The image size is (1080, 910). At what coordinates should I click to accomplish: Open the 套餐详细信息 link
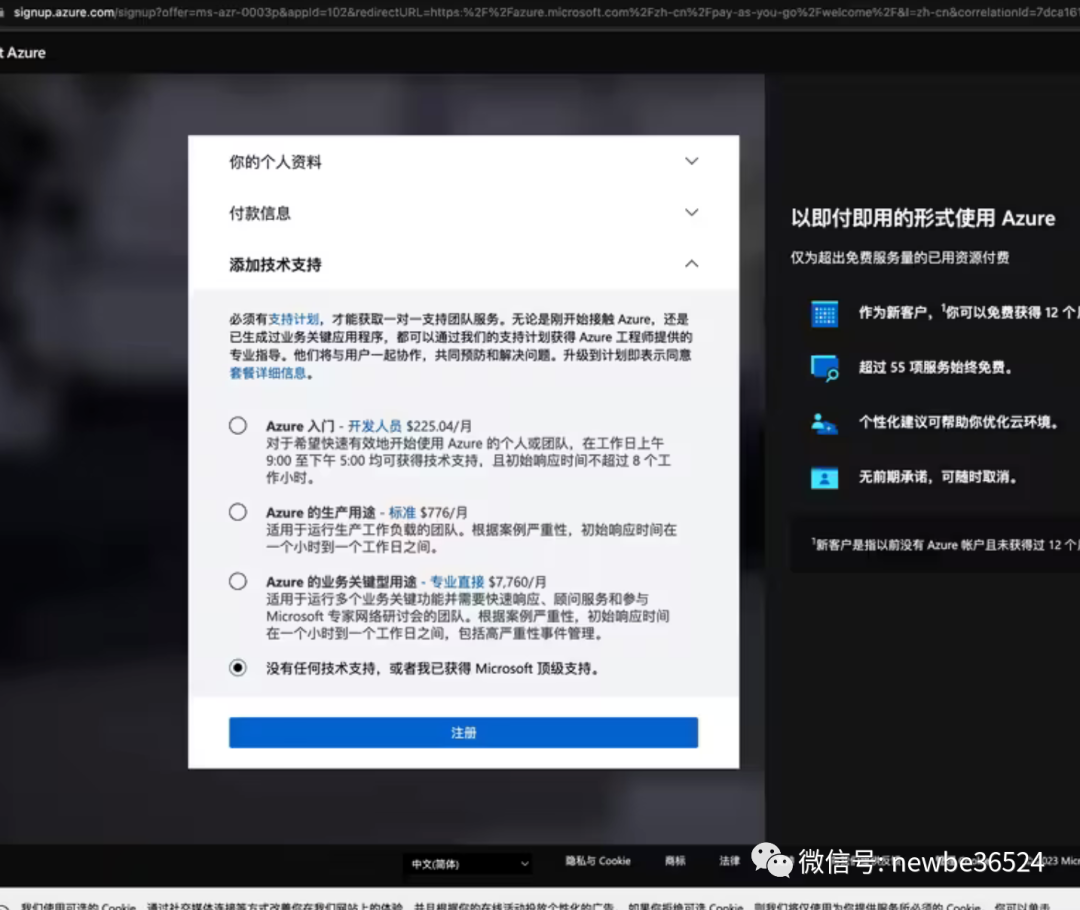click(x=268, y=373)
